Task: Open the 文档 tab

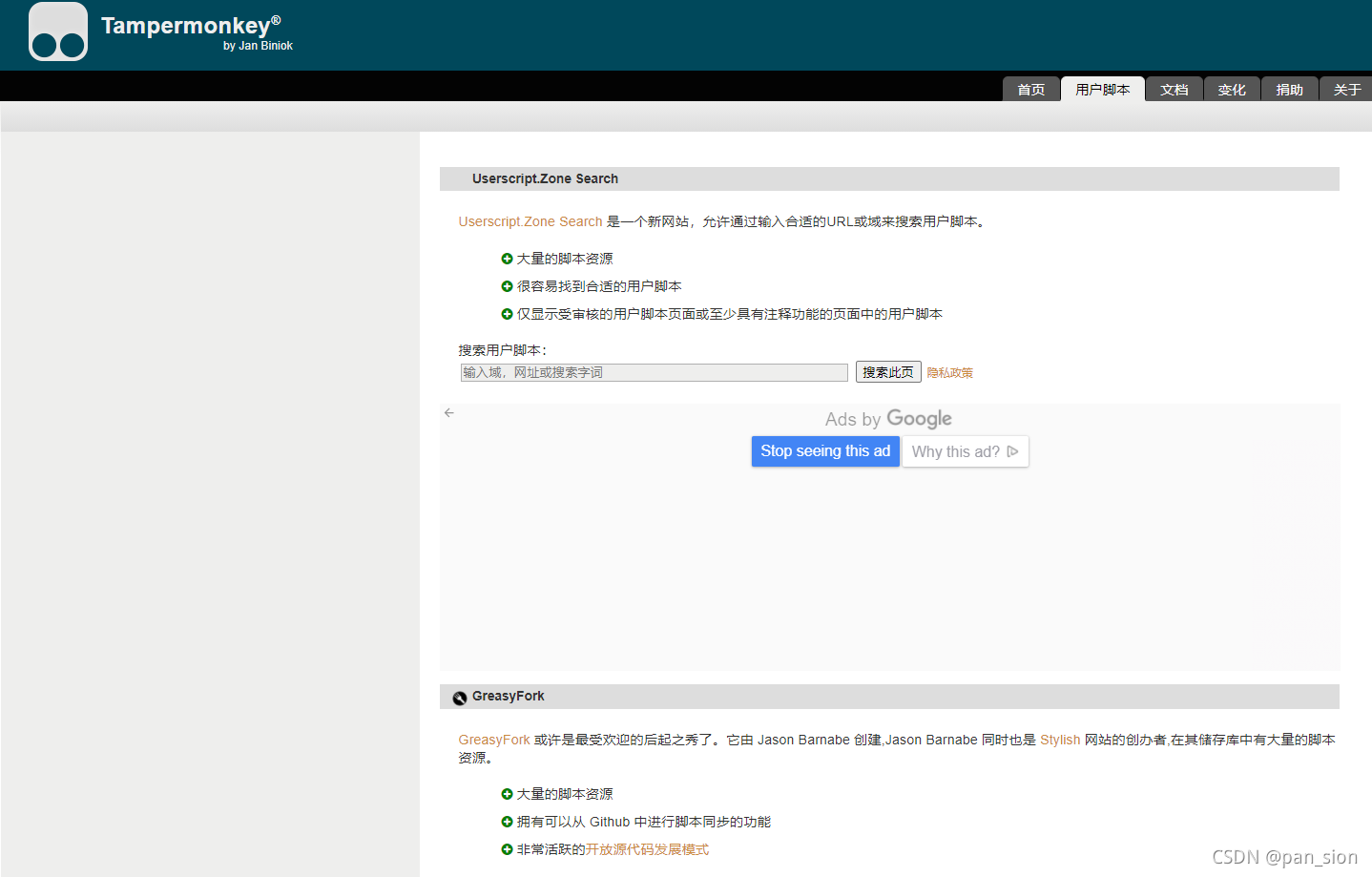Action: pos(1175,89)
